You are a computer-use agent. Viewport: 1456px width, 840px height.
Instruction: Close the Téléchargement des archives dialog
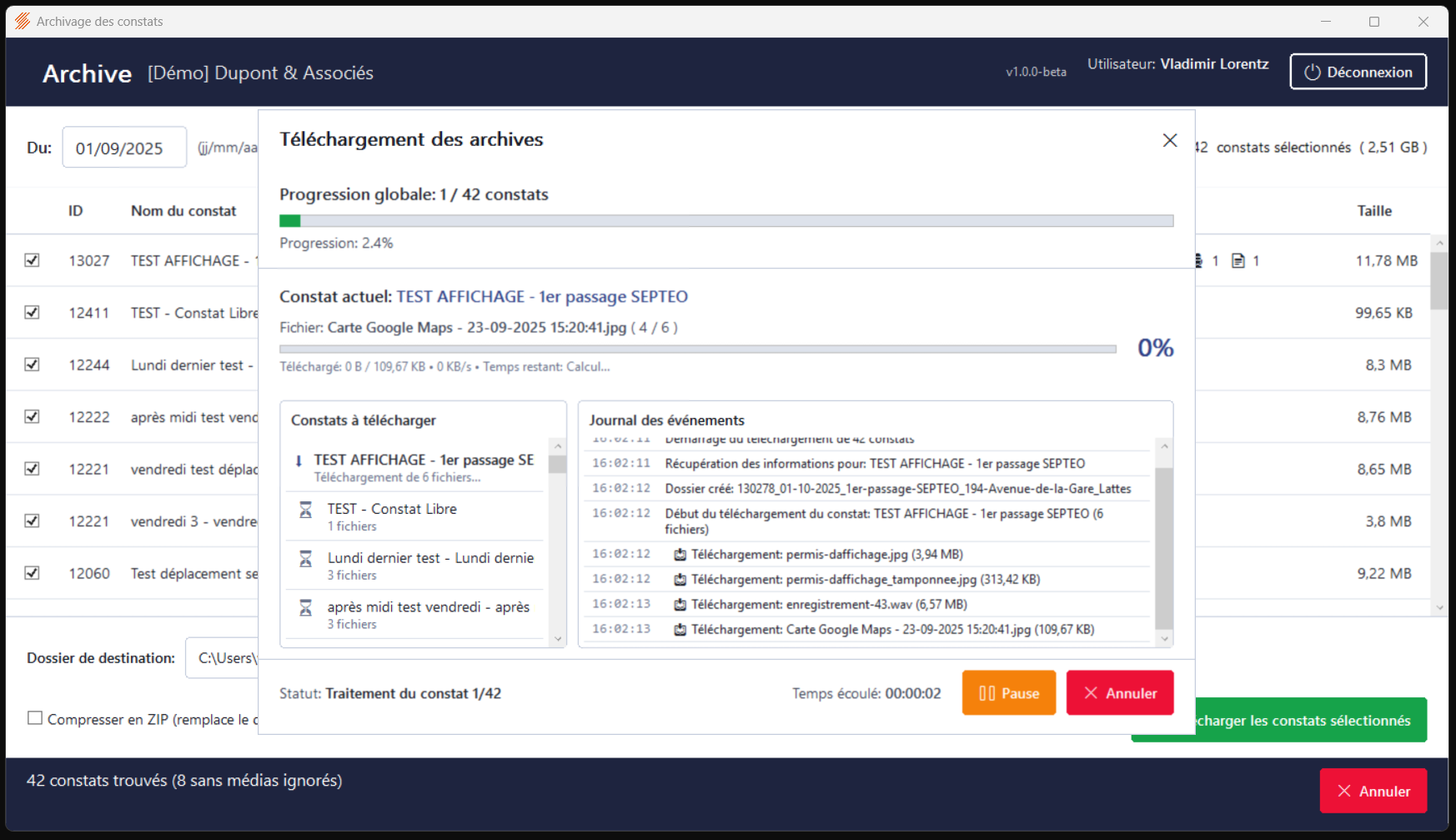point(1169,140)
